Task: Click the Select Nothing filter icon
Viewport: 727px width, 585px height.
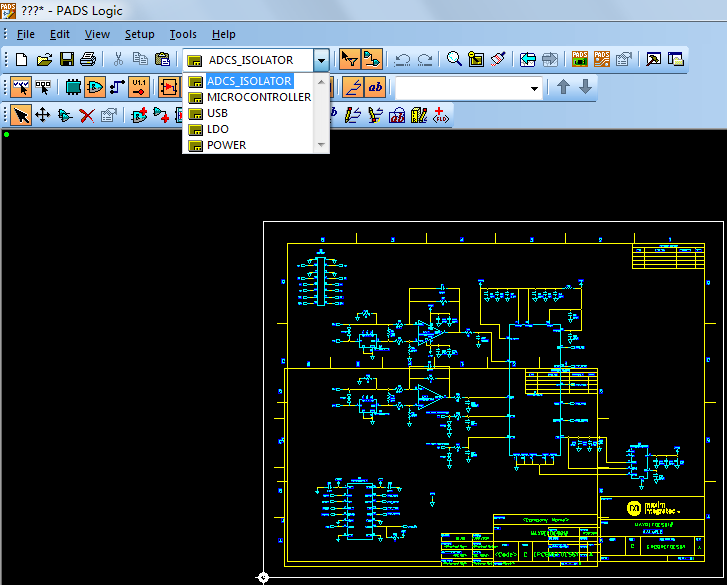Action: click(43, 87)
